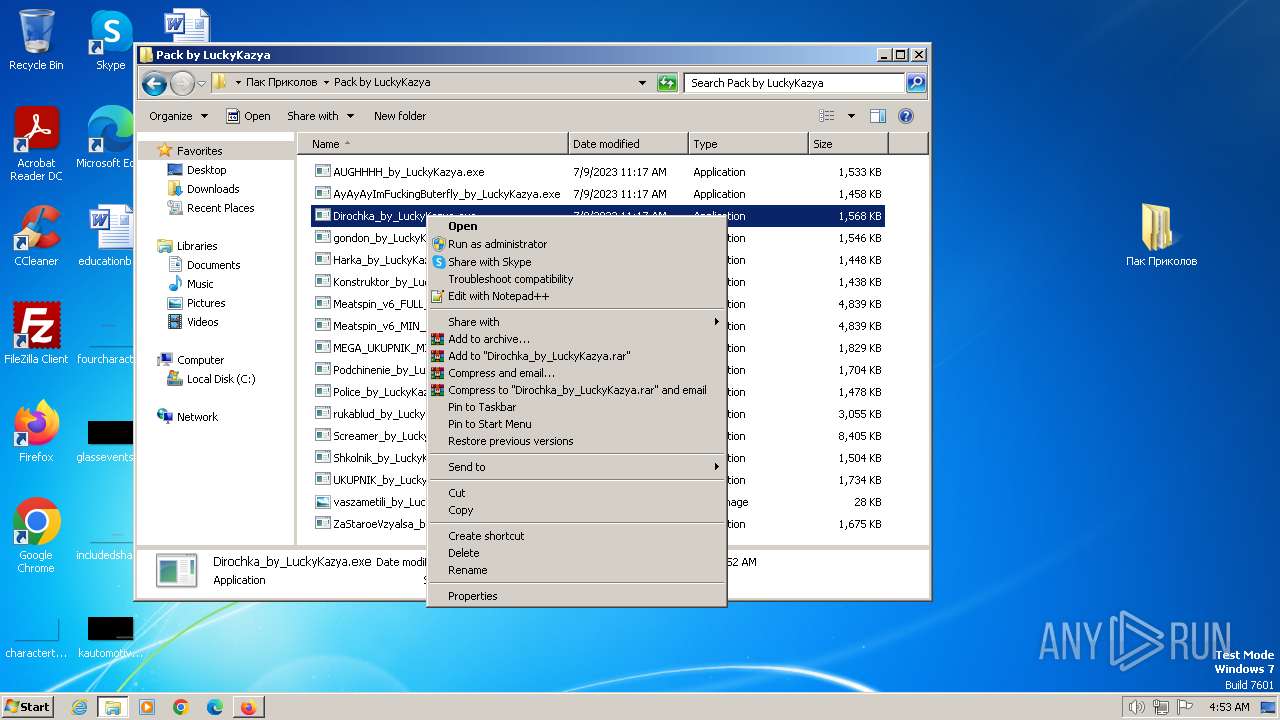1280x720 pixels.
Task: Open the Organize dropdown menu
Action: pyautogui.click(x=178, y=116)
